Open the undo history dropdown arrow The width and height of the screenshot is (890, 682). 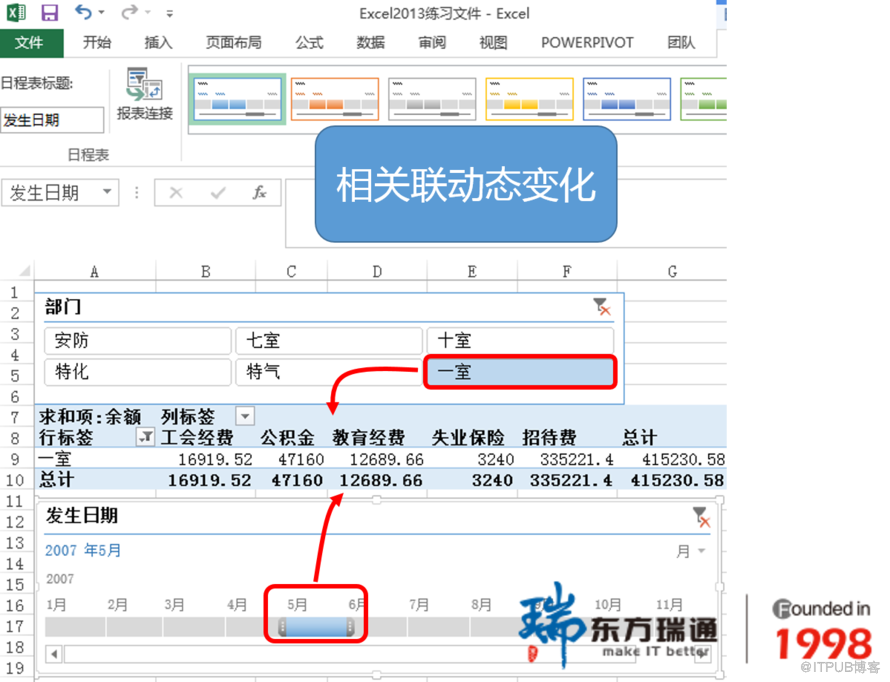coord(102,12)
